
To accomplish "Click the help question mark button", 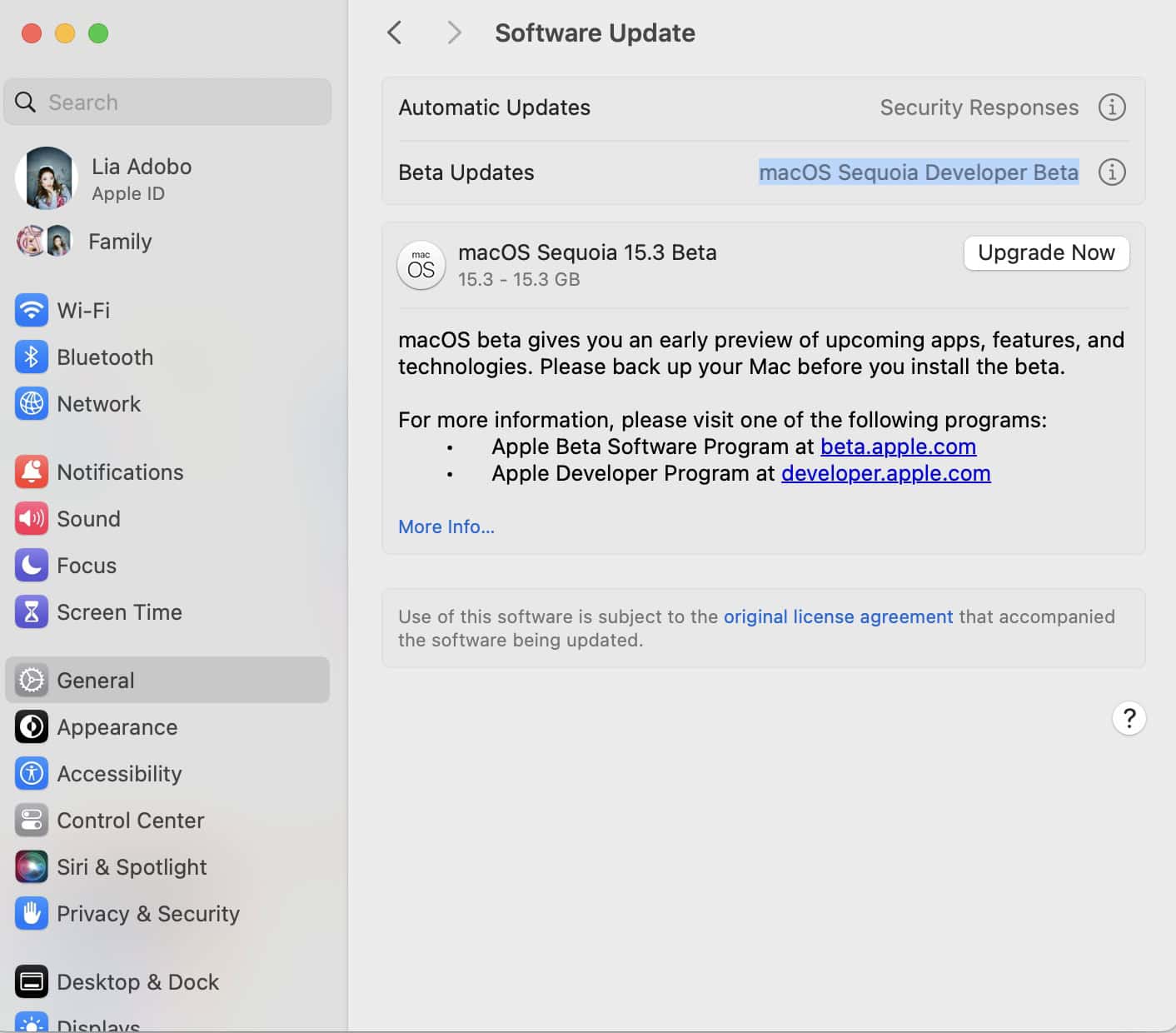I will pos(1129,718).
